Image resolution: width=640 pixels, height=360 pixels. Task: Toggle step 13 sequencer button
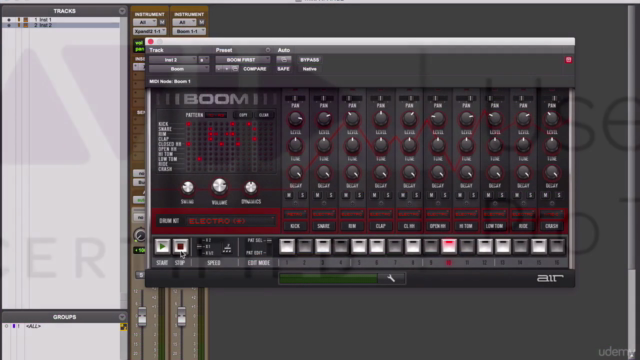503,246
